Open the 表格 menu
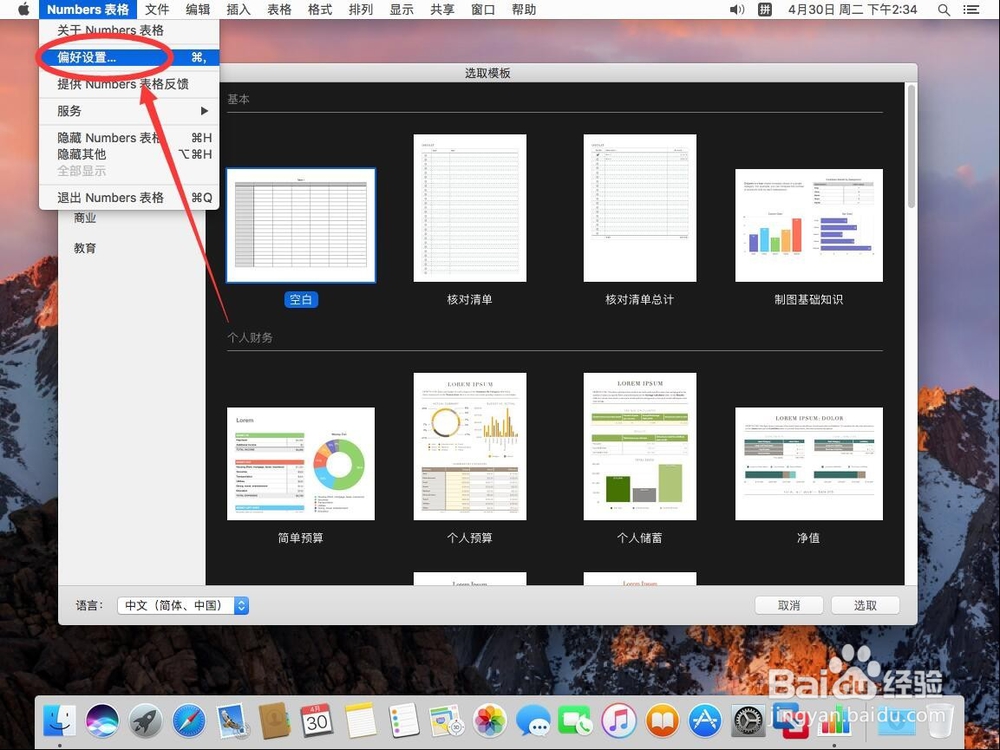Viewport: 1000px width, 750px height. coord(279,10)
